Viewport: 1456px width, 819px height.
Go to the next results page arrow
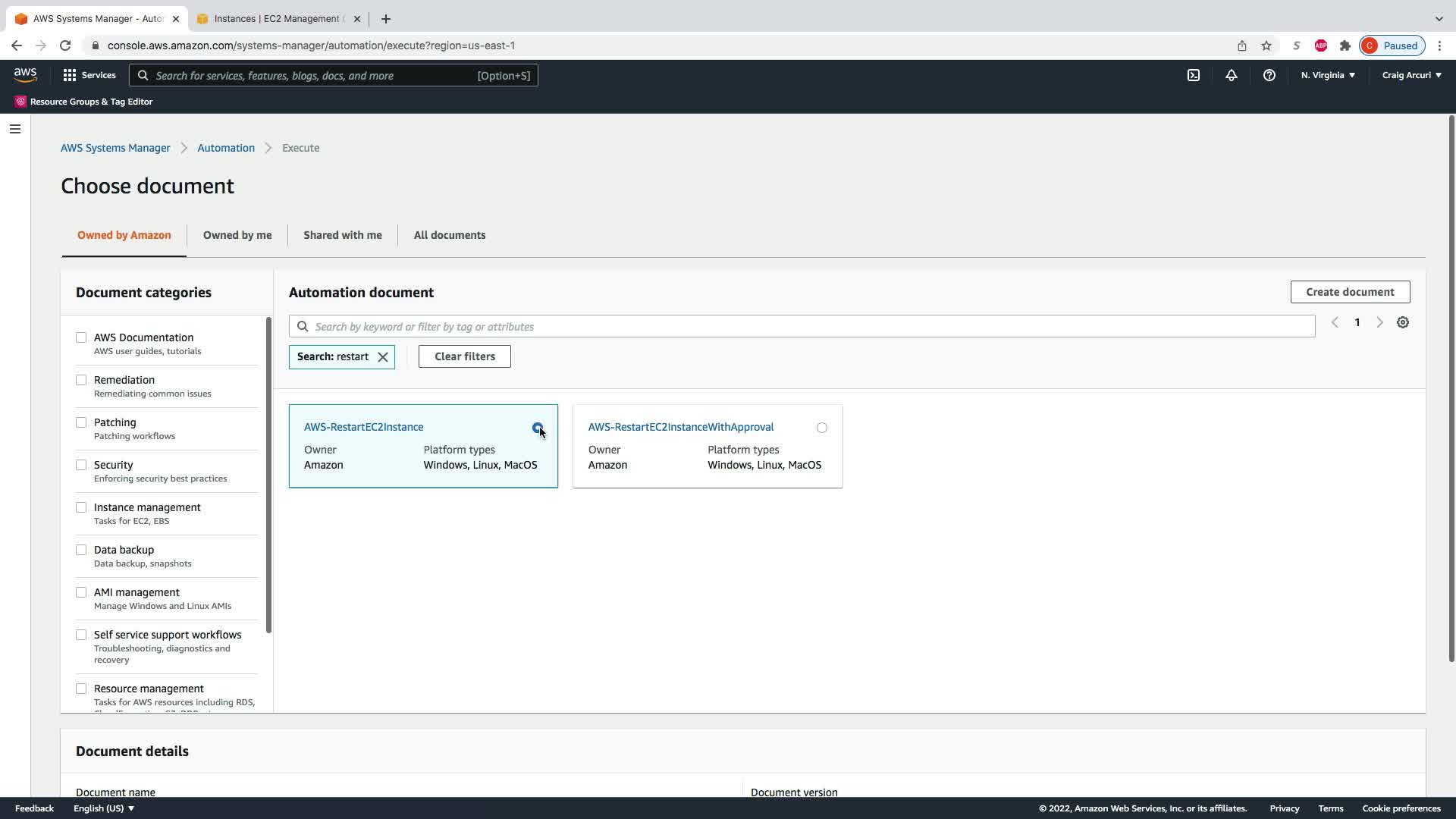1379,323
